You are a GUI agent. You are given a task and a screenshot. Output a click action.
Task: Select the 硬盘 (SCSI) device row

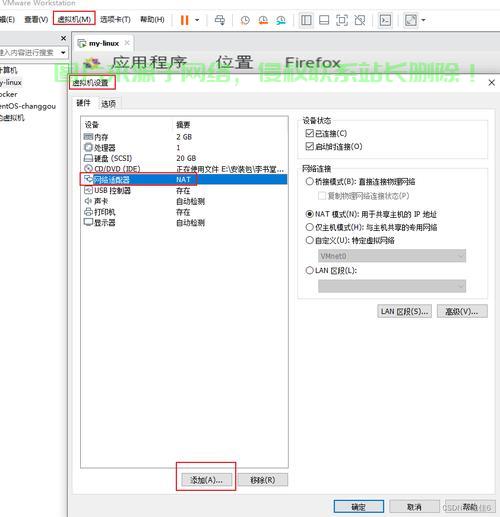pos(184,158)
